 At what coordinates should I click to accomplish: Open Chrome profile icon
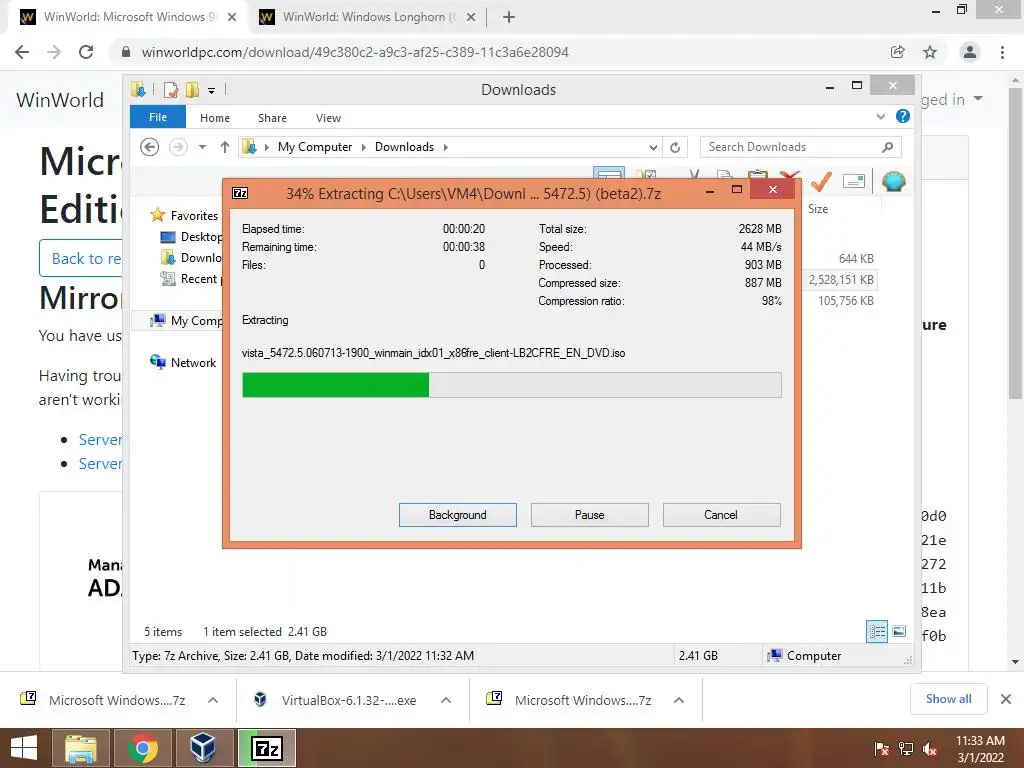click(970, 52)
